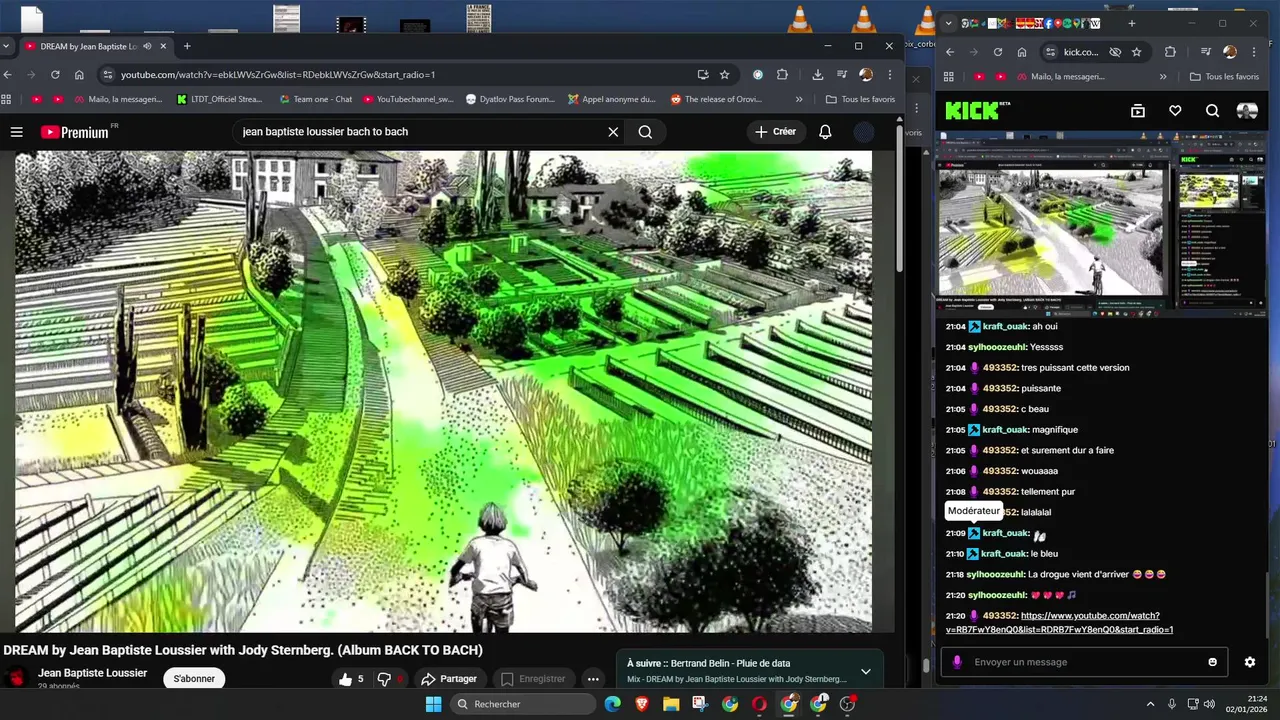Save the video with Enregistrer
This screenshot has width=1280, height=720.
point(533,679)
